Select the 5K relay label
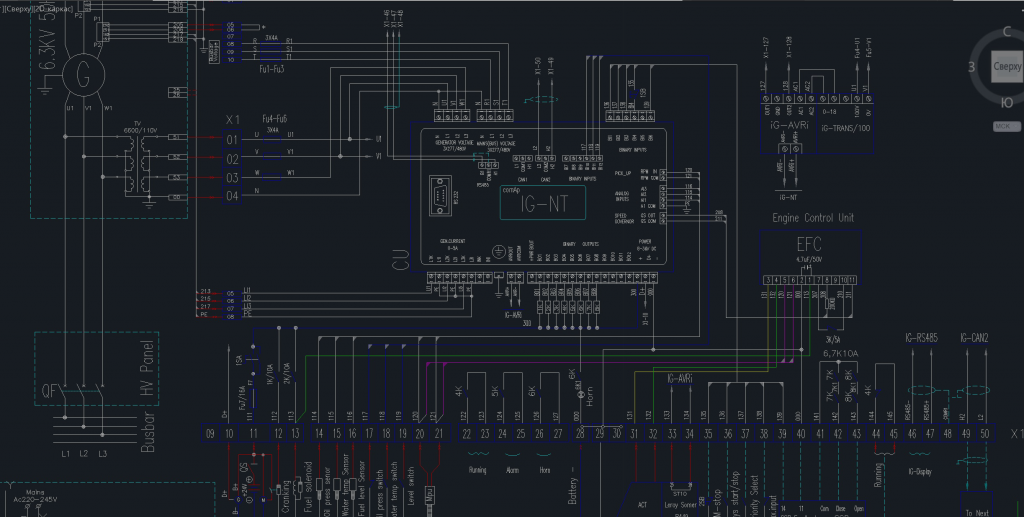Viewport: 1024px width, 517px height. (x=495, y=391)
